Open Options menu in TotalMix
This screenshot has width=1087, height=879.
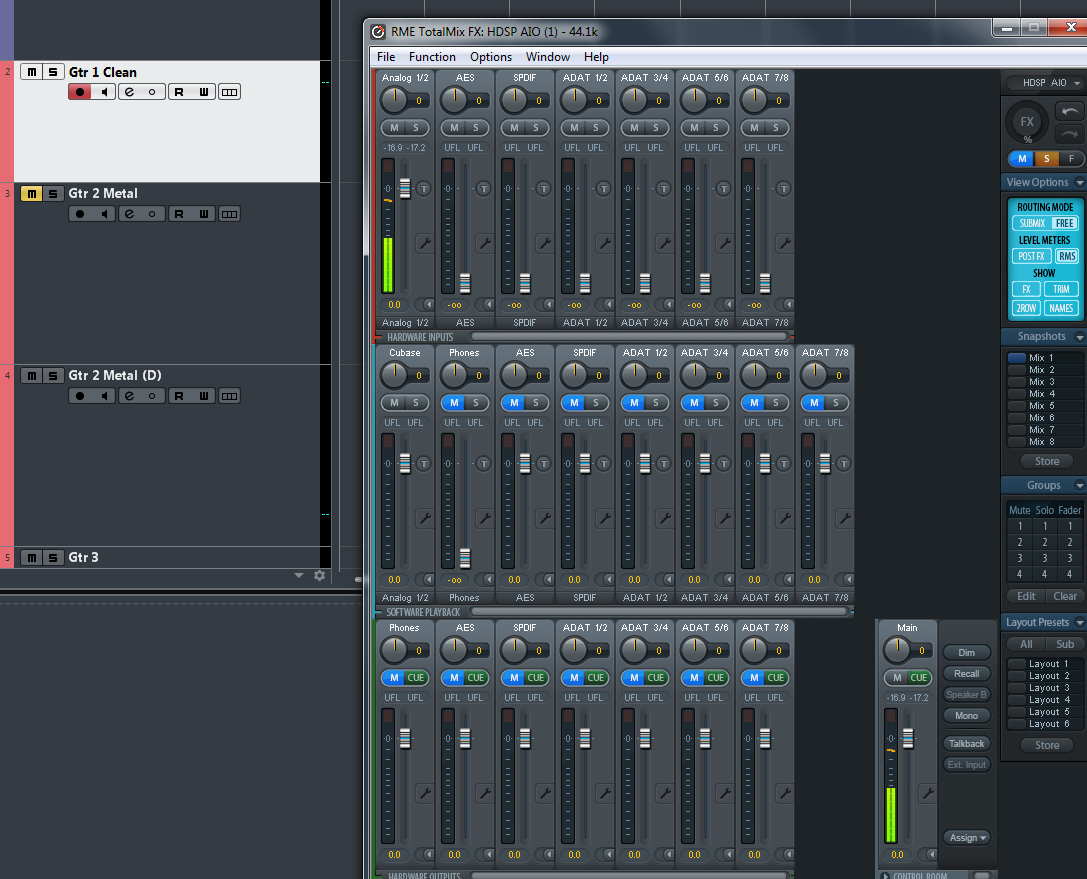pyautogui.click(x=491, y=57)
